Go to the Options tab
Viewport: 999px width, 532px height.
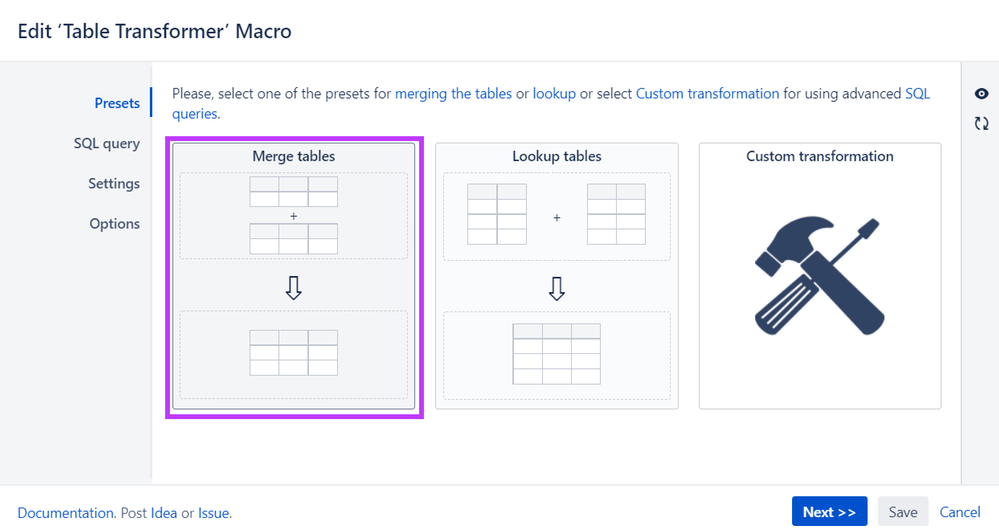115,224
